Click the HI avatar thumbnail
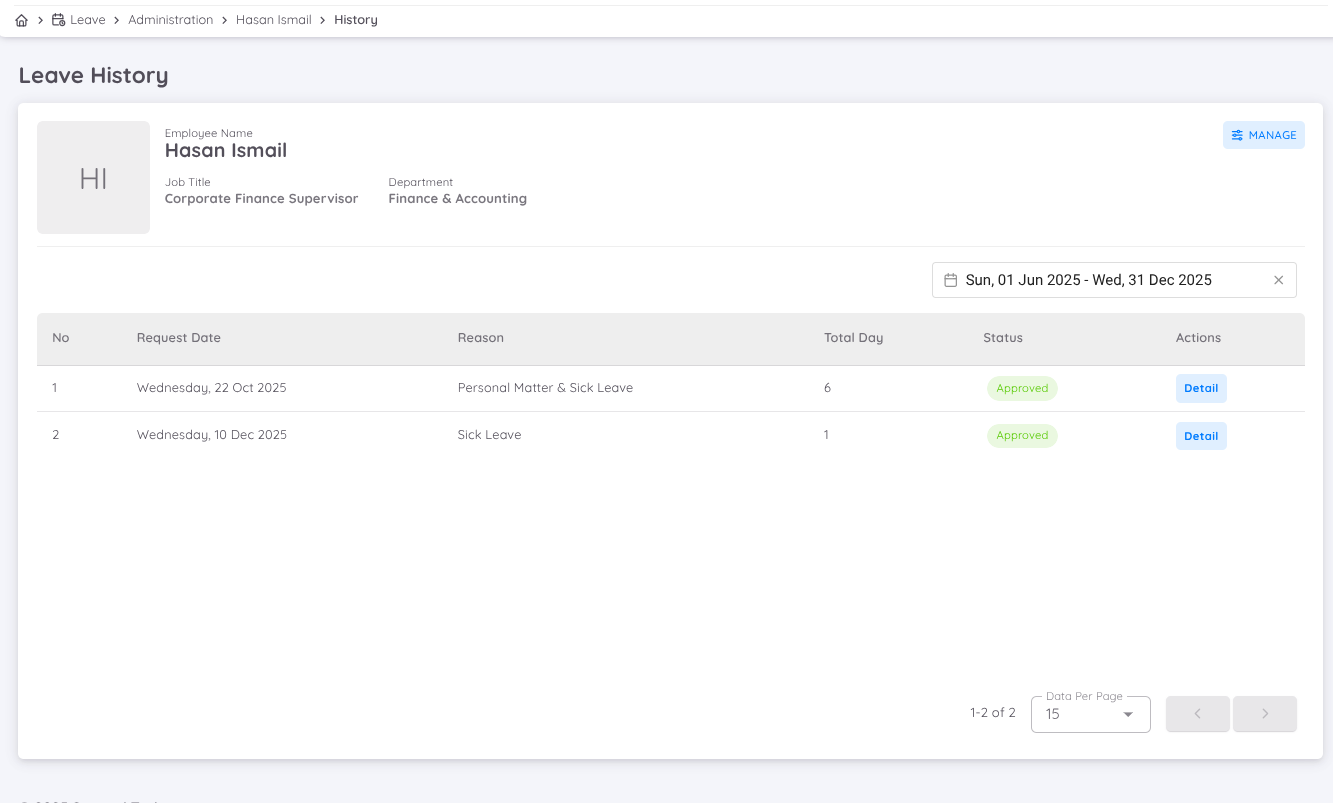1333x803 pixels. click(93, 178)
